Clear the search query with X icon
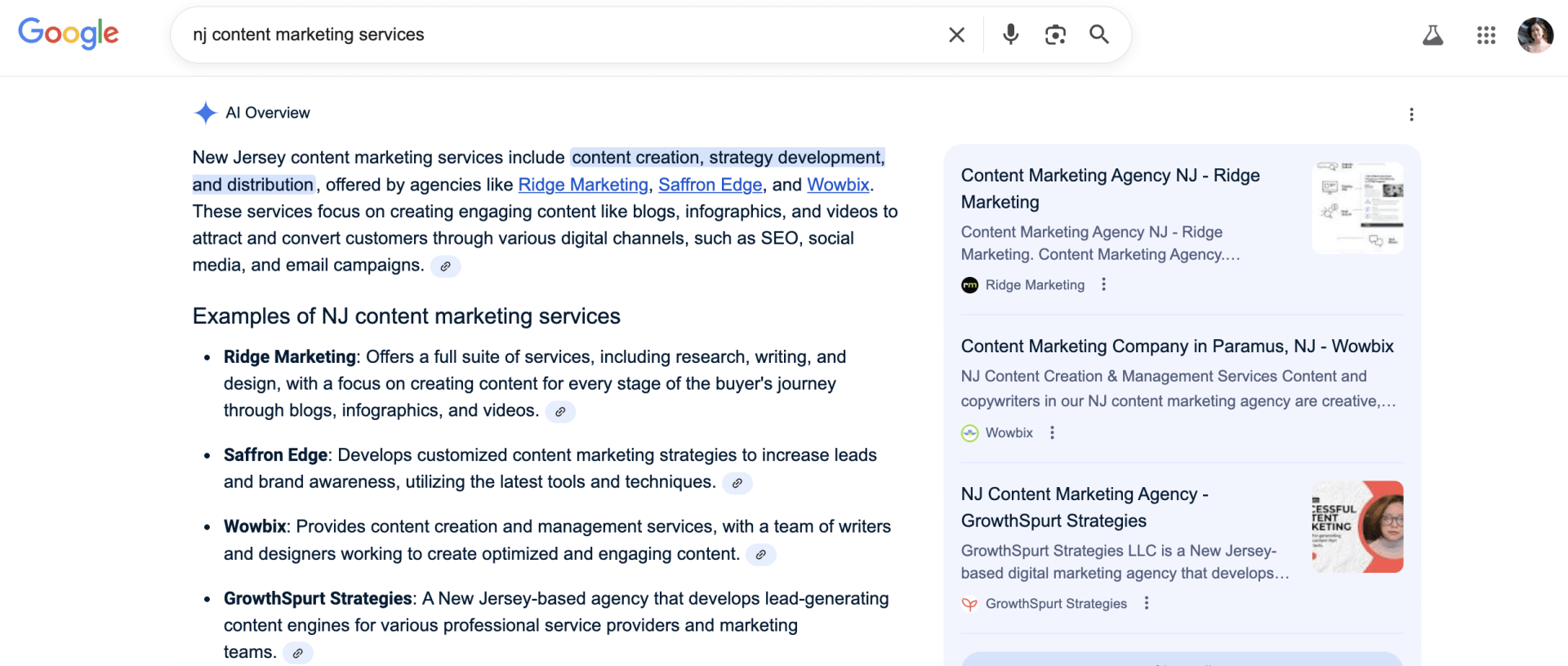 [956, 34]
